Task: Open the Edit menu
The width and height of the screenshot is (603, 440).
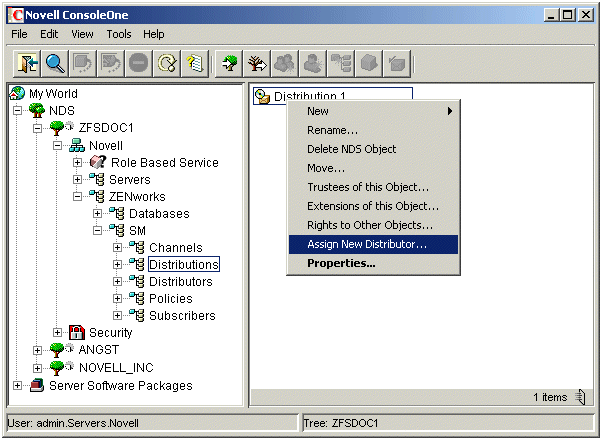Action: point(49,34)
